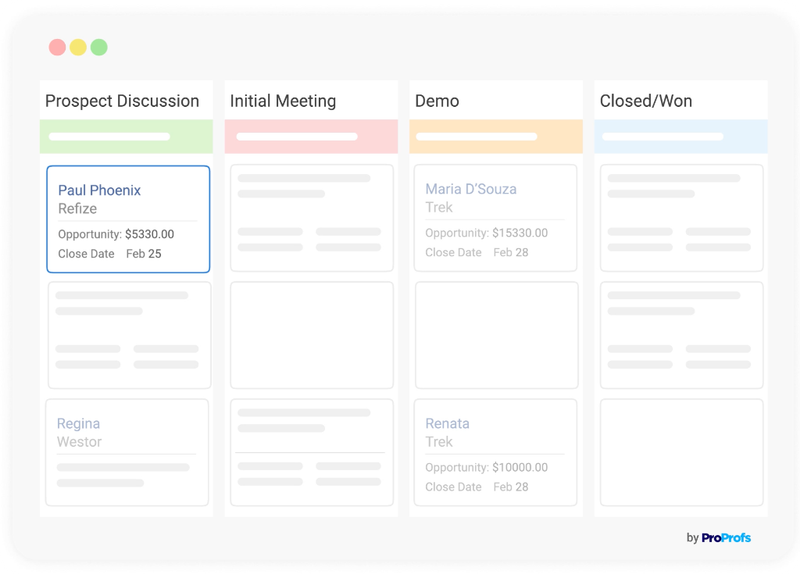
Task: Open the Renata contact name
Action: point(447,423)
